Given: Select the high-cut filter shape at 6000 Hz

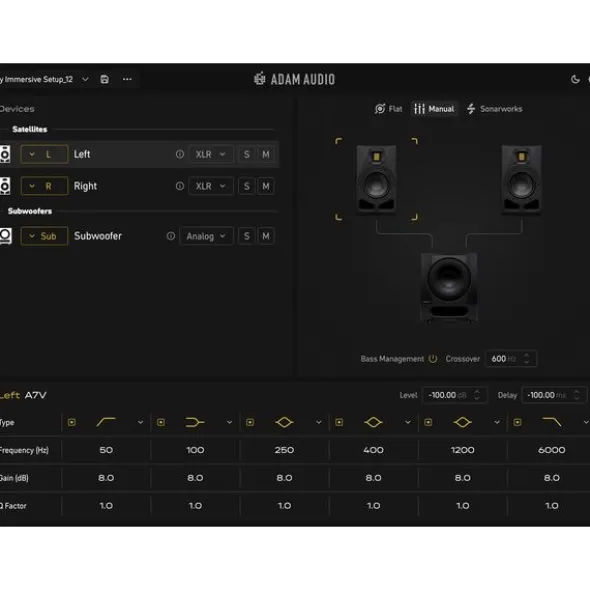Looking at the screenshot, I should [x=552, y=422].
